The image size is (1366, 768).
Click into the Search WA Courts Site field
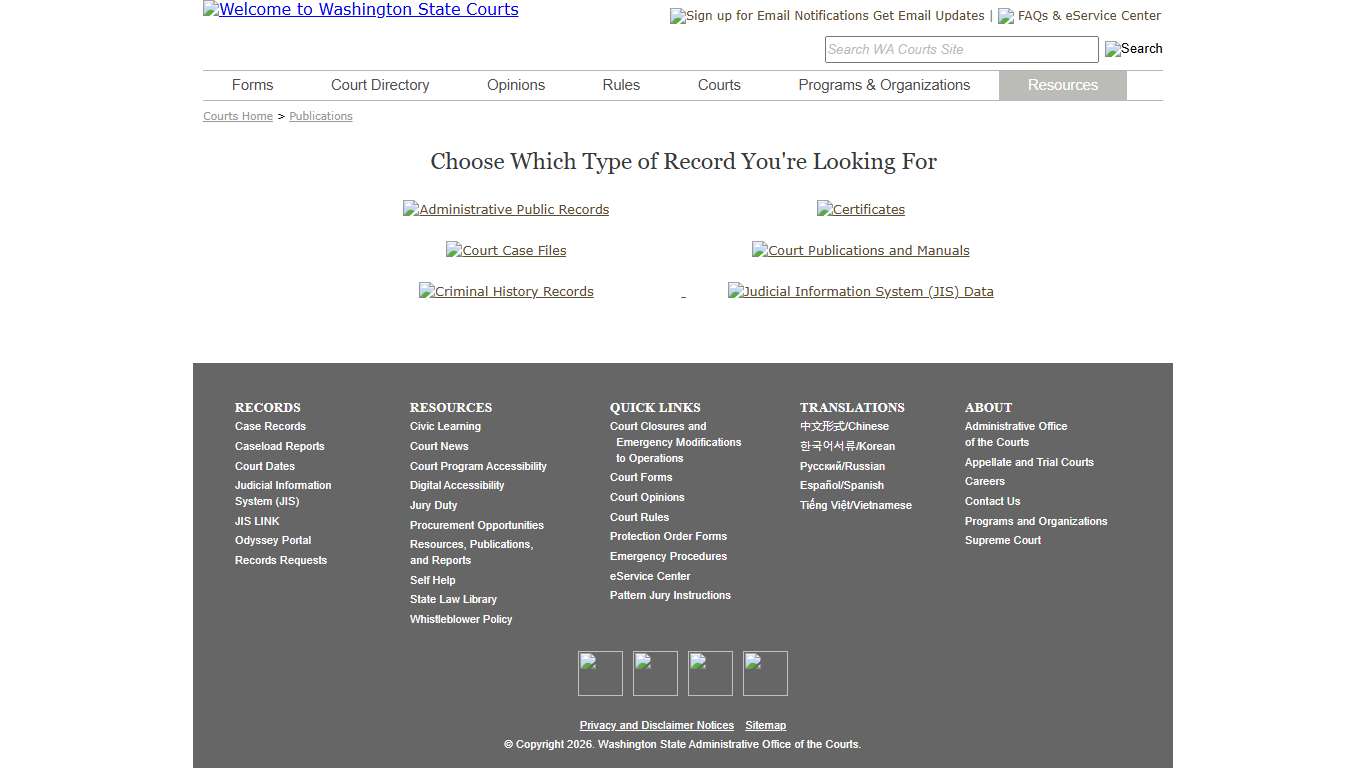tap(960, 49)
